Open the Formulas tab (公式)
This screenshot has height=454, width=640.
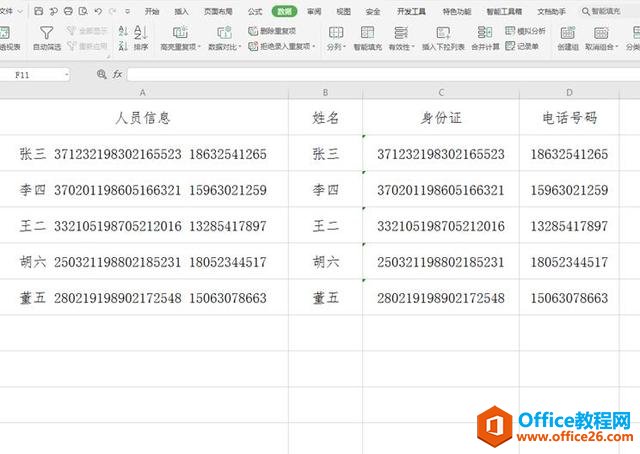click(254, 11)
